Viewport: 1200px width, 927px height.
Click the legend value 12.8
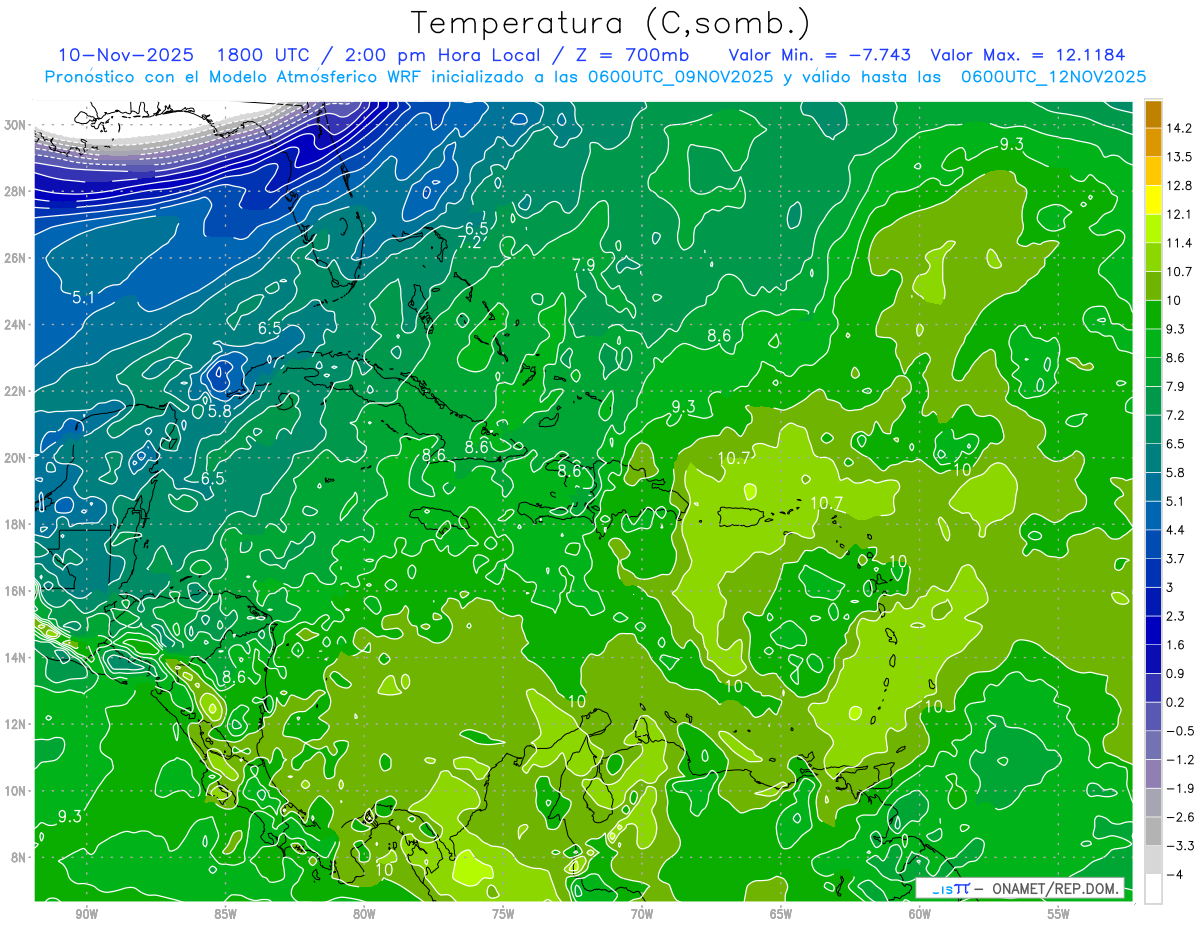(x=1178, y=186)
